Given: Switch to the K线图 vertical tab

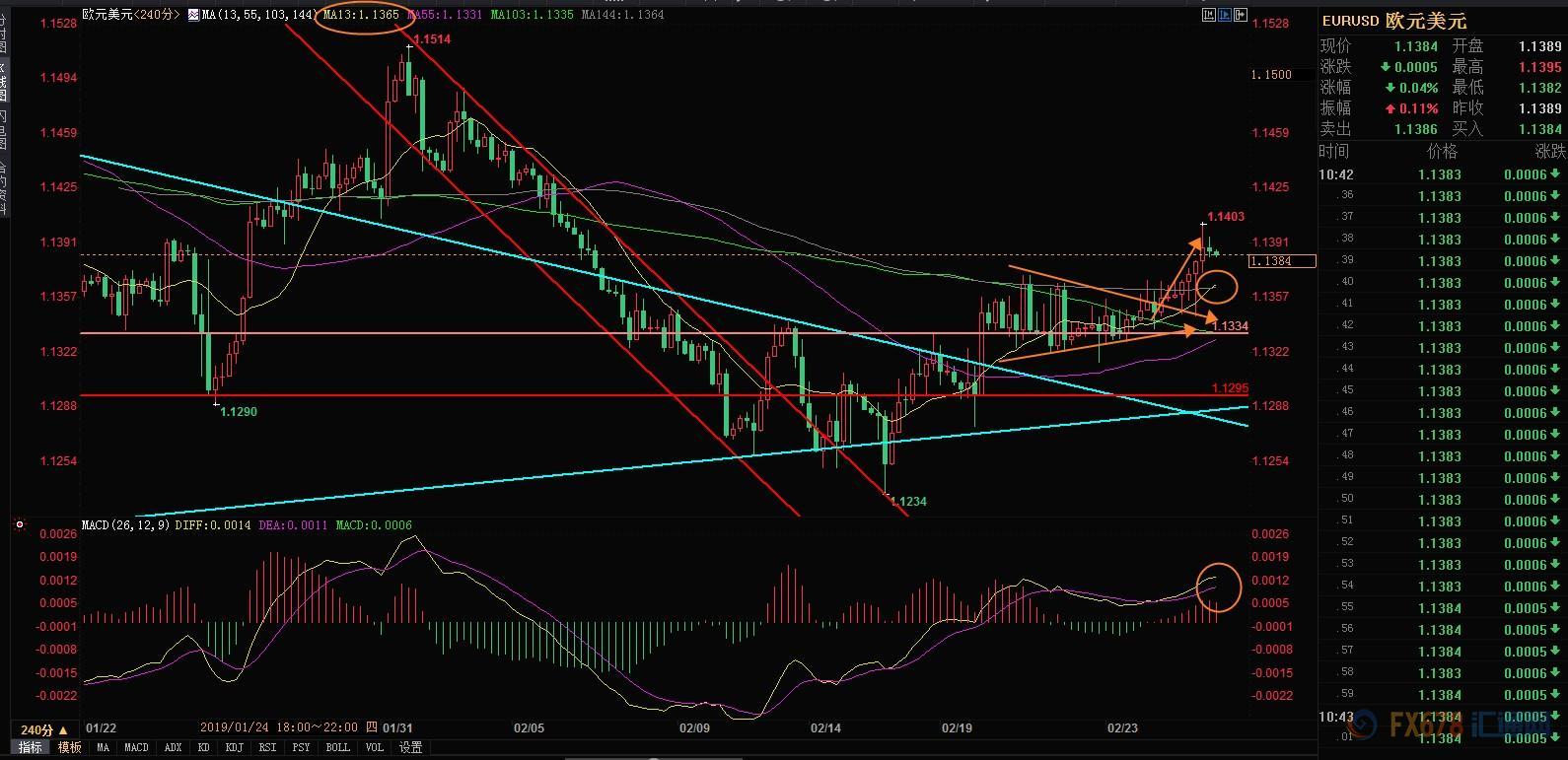Looking at the screenshot, I should point(3,82).
